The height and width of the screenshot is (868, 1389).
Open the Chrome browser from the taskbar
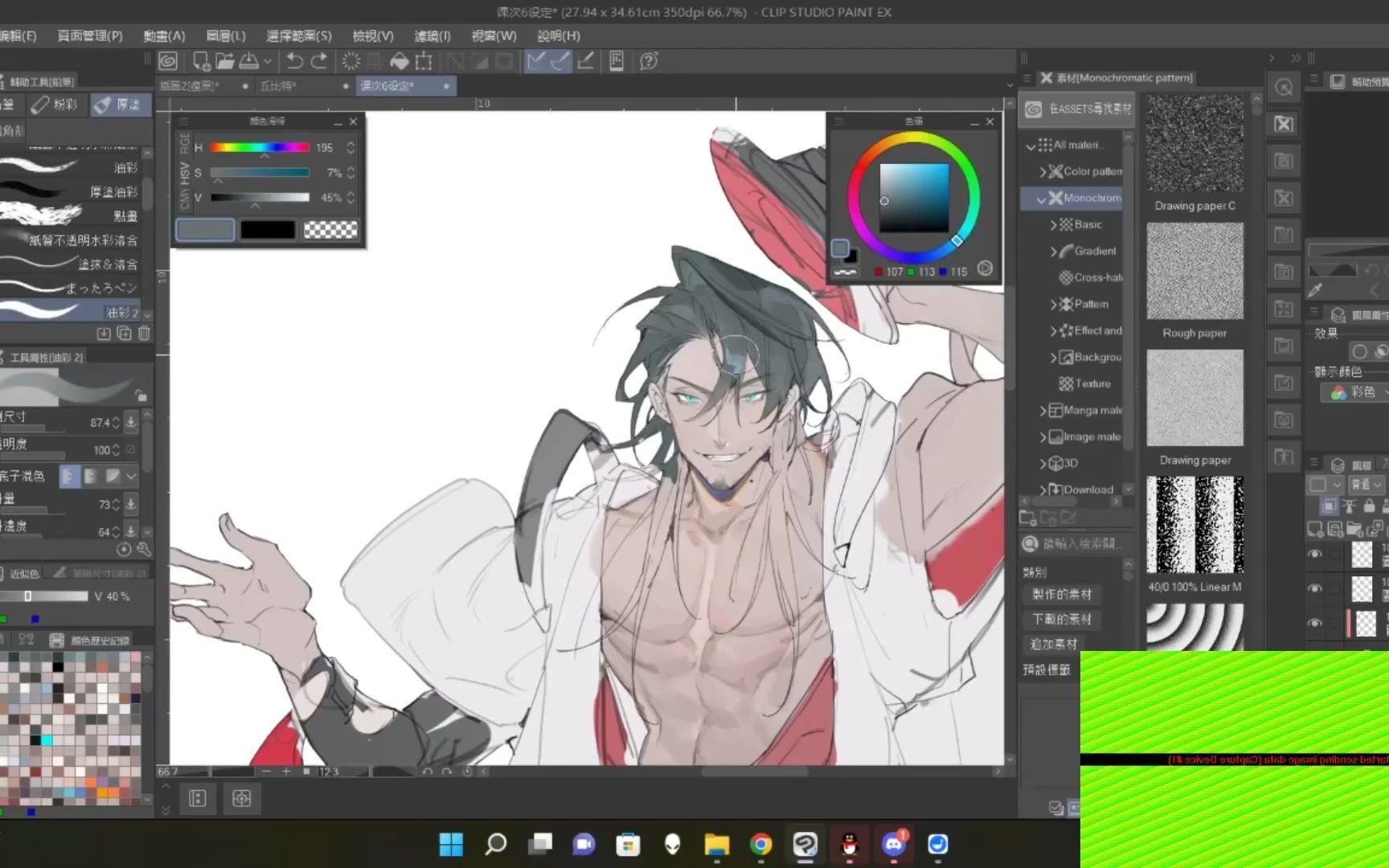point(760,844)
